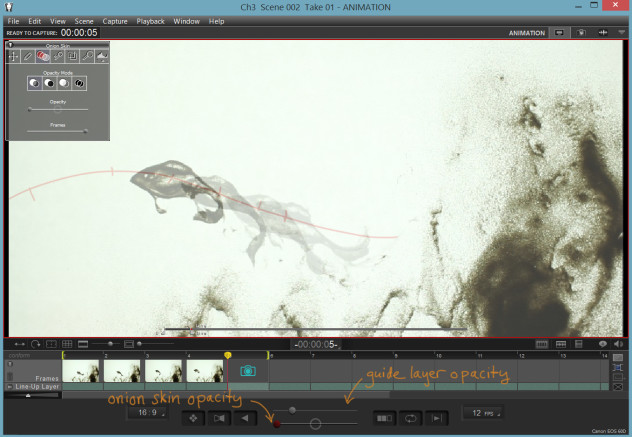
Task: Choose the first opacity mode option
Action: 33,84
